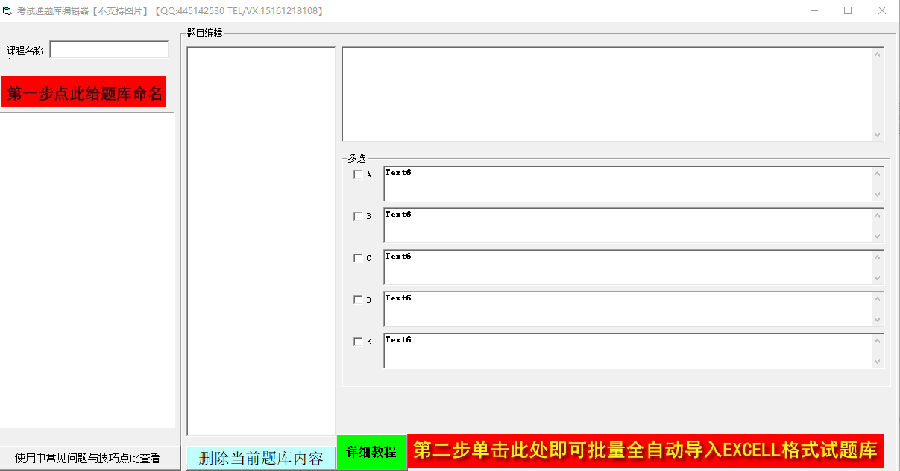The width and height of the screenshot is (900, 471).
Task: Click scroll-down arrow in option A box
Action: [878, 195]
